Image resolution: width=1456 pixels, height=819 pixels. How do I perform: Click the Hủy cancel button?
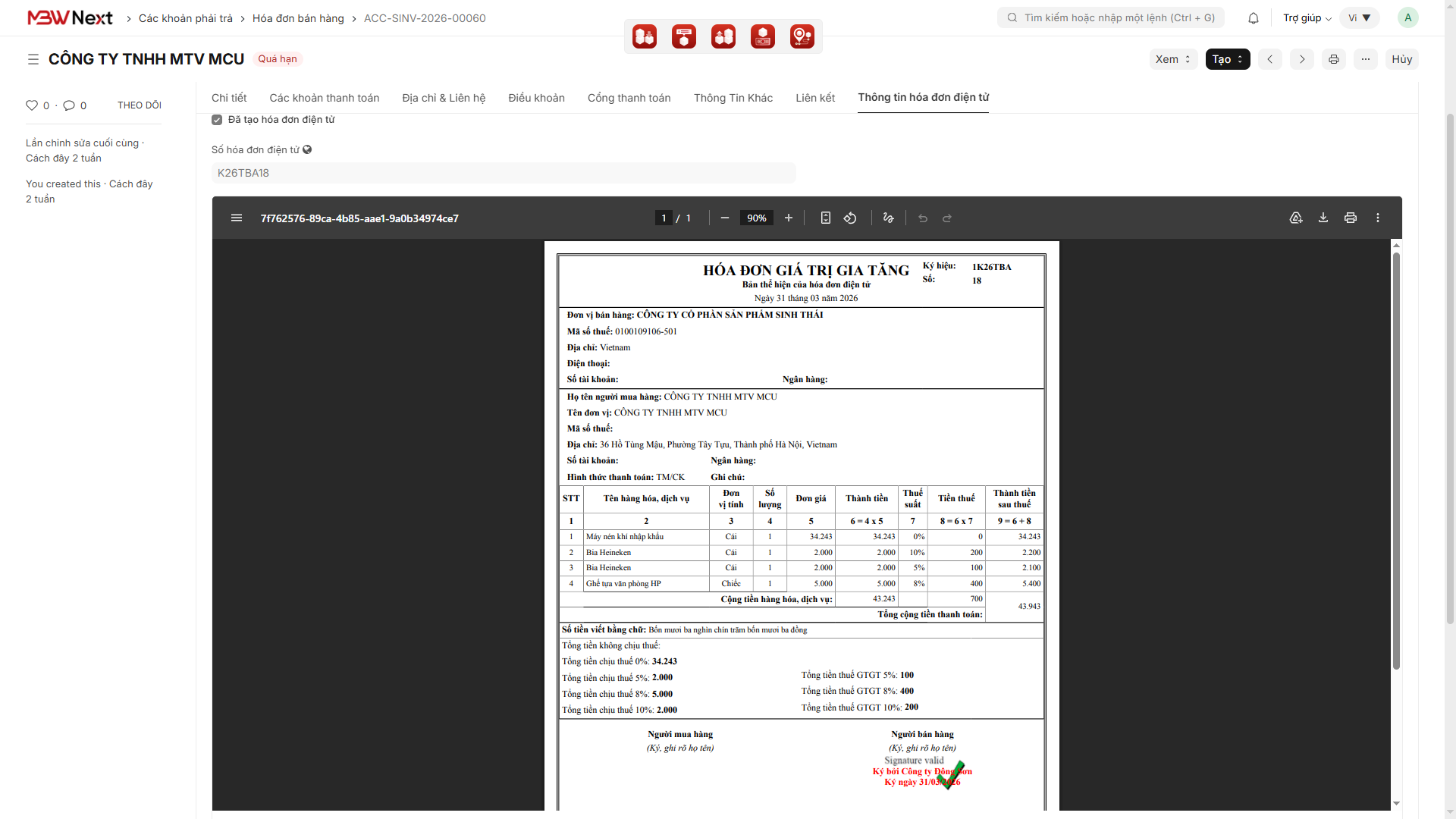(x=1401, y=59)
